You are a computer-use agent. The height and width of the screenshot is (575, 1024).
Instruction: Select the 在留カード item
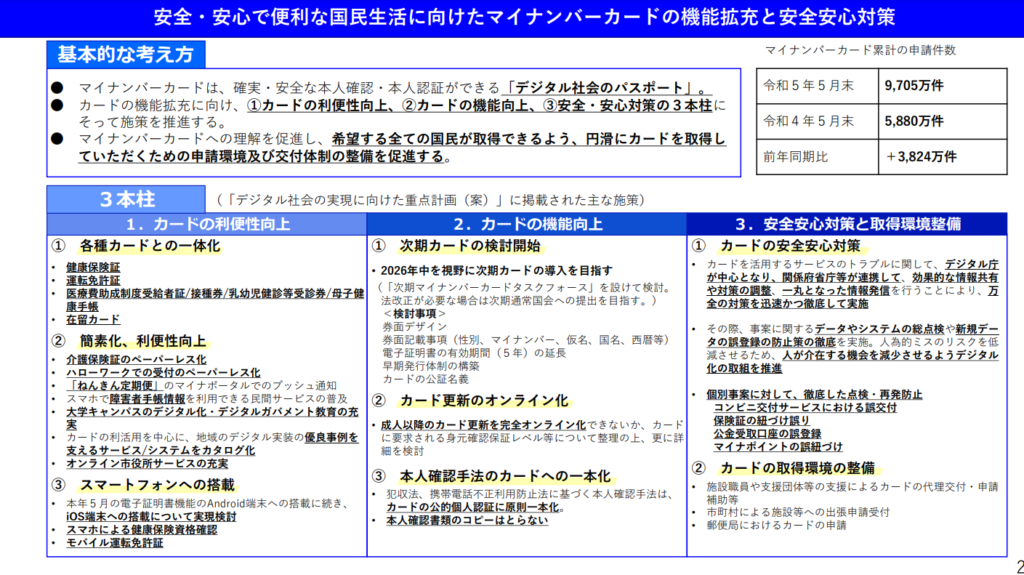[93, 320]
